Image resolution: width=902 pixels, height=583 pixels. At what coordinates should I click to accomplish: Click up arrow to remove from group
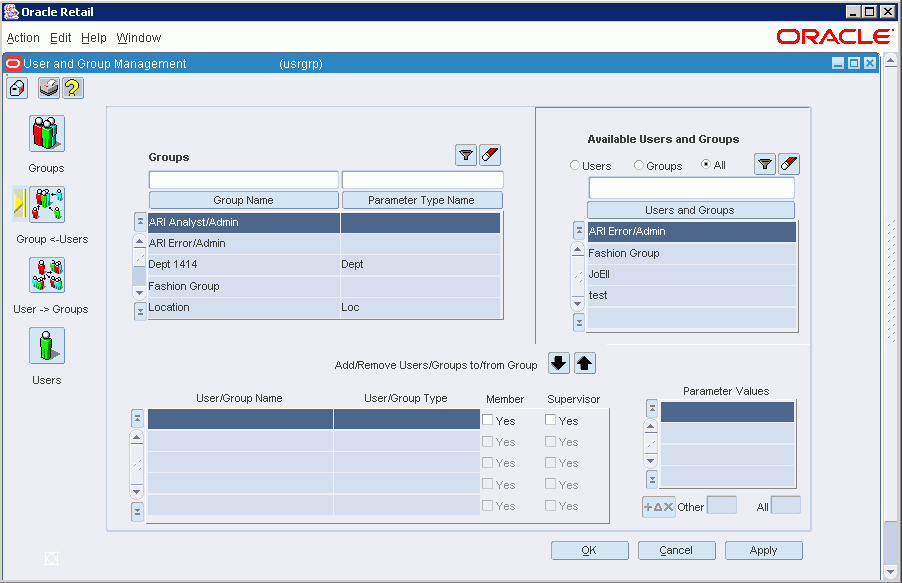(584, 363)
